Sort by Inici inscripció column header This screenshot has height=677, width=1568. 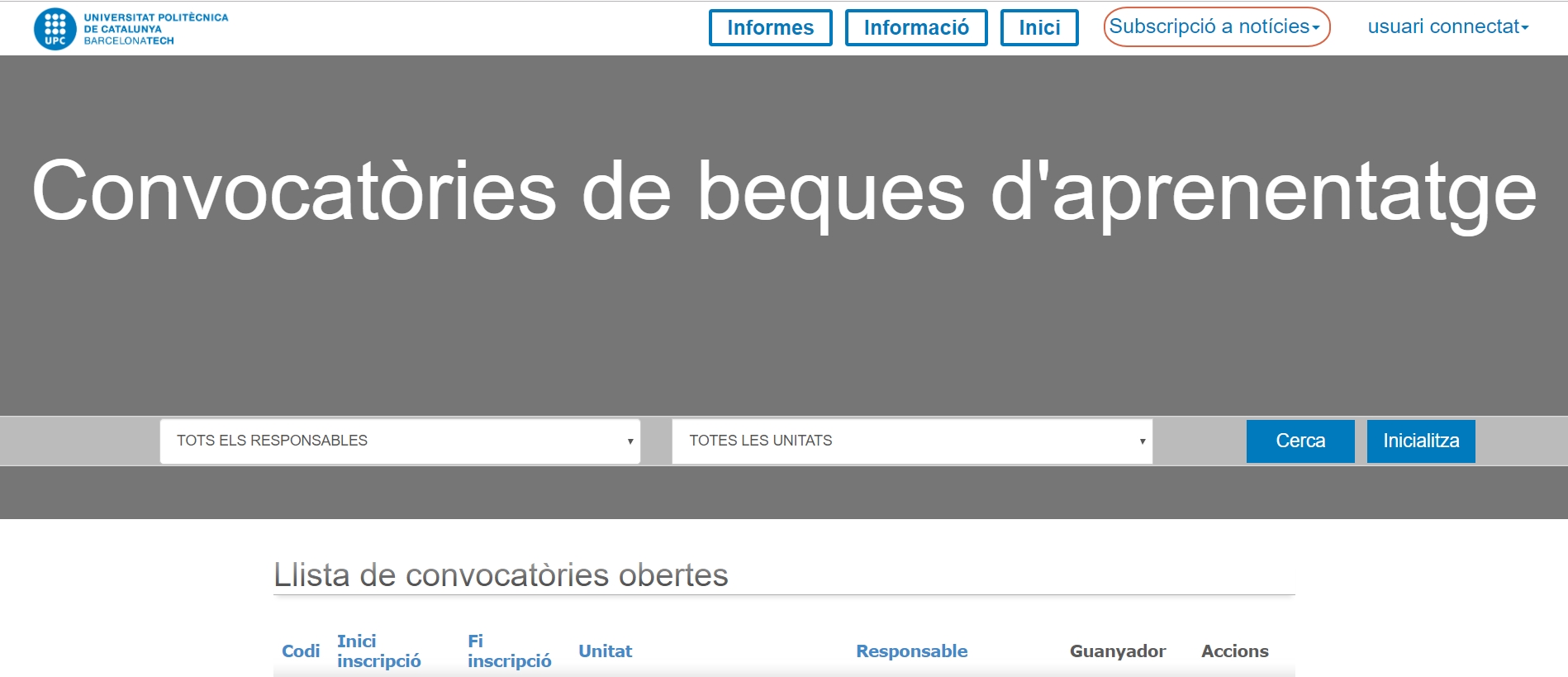[x=378, y=651]
